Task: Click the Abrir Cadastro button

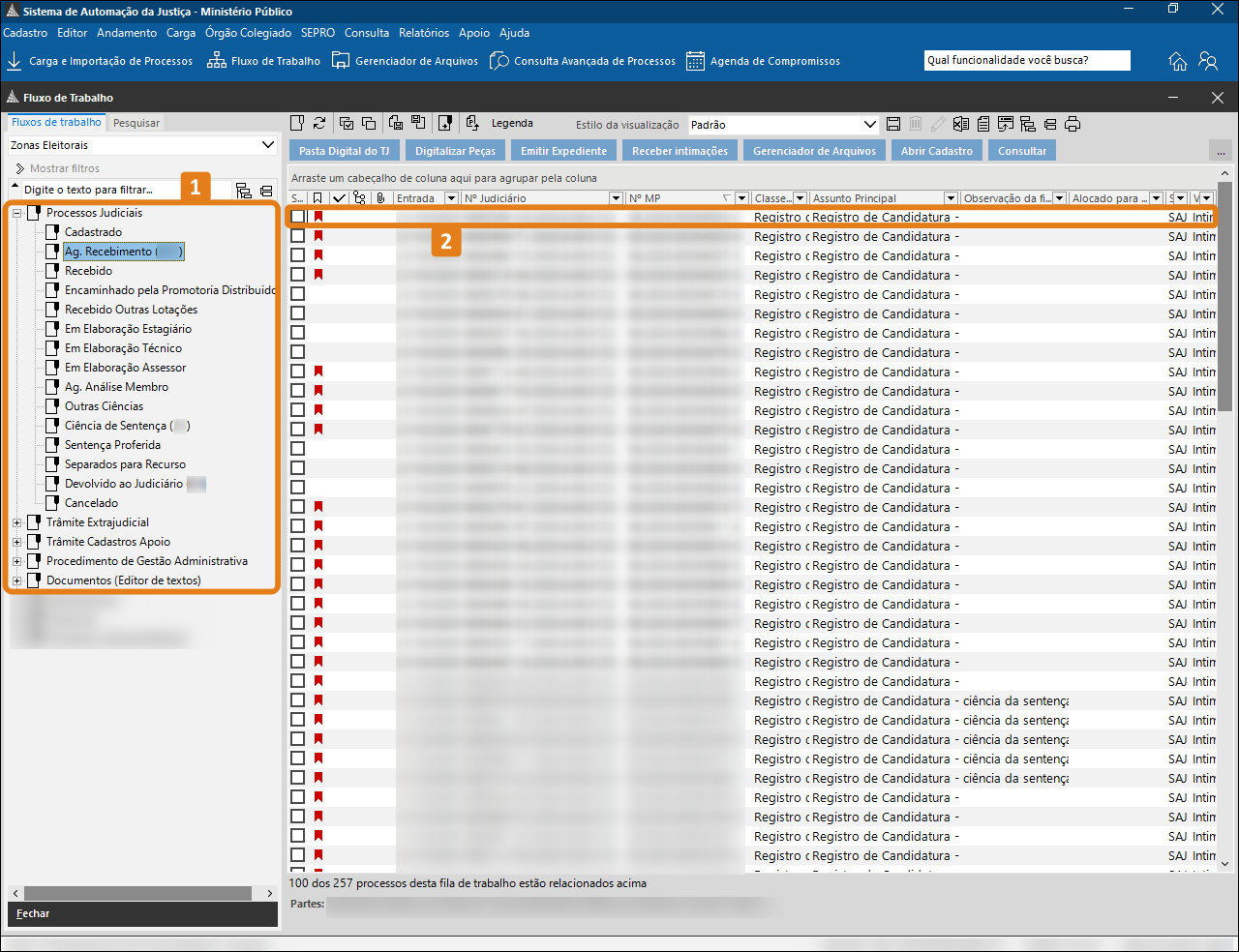Action: pos(937,151)
